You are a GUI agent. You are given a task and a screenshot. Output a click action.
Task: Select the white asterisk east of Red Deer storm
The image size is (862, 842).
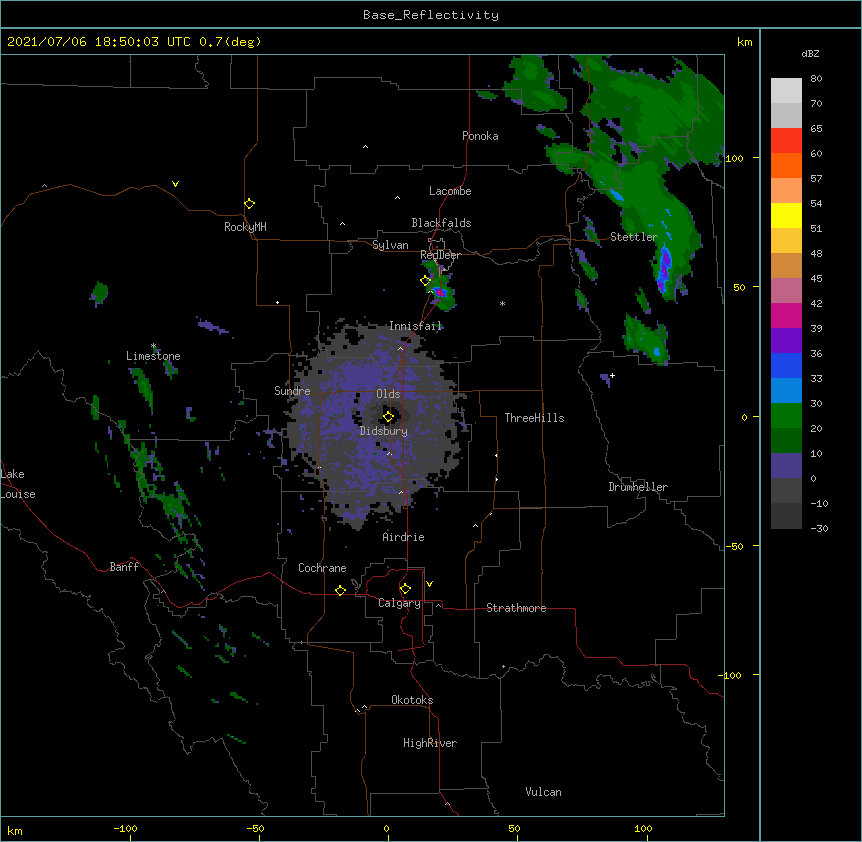click(x=502, y=303)
